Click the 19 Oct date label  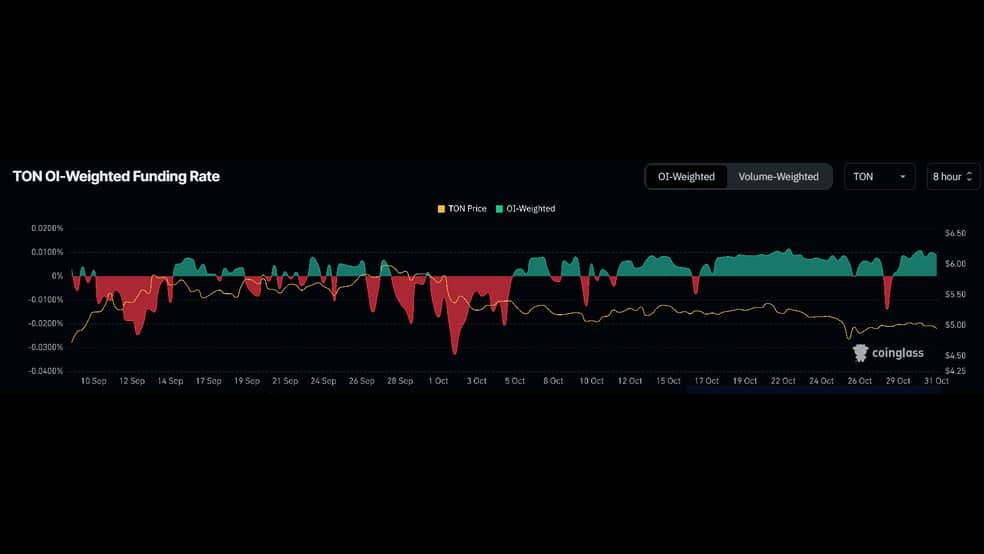pos(745,381)
